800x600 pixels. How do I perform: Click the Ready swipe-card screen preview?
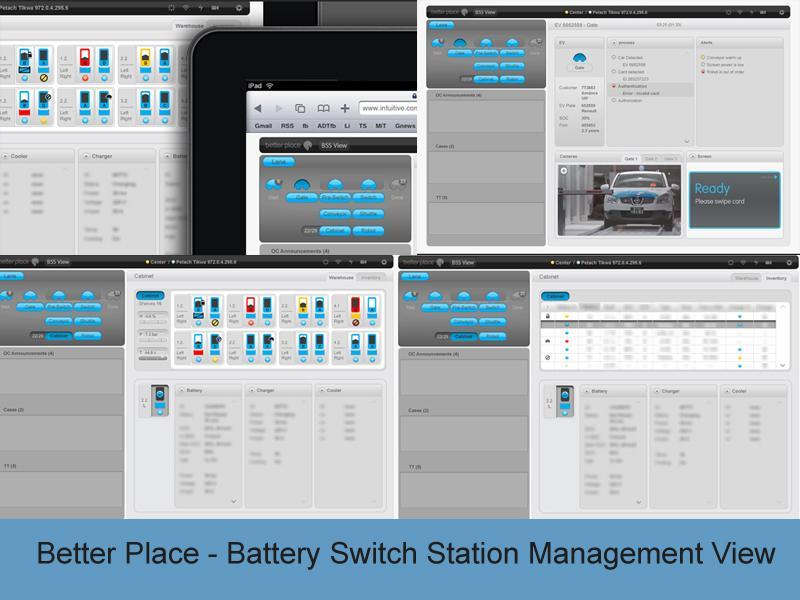735,200
